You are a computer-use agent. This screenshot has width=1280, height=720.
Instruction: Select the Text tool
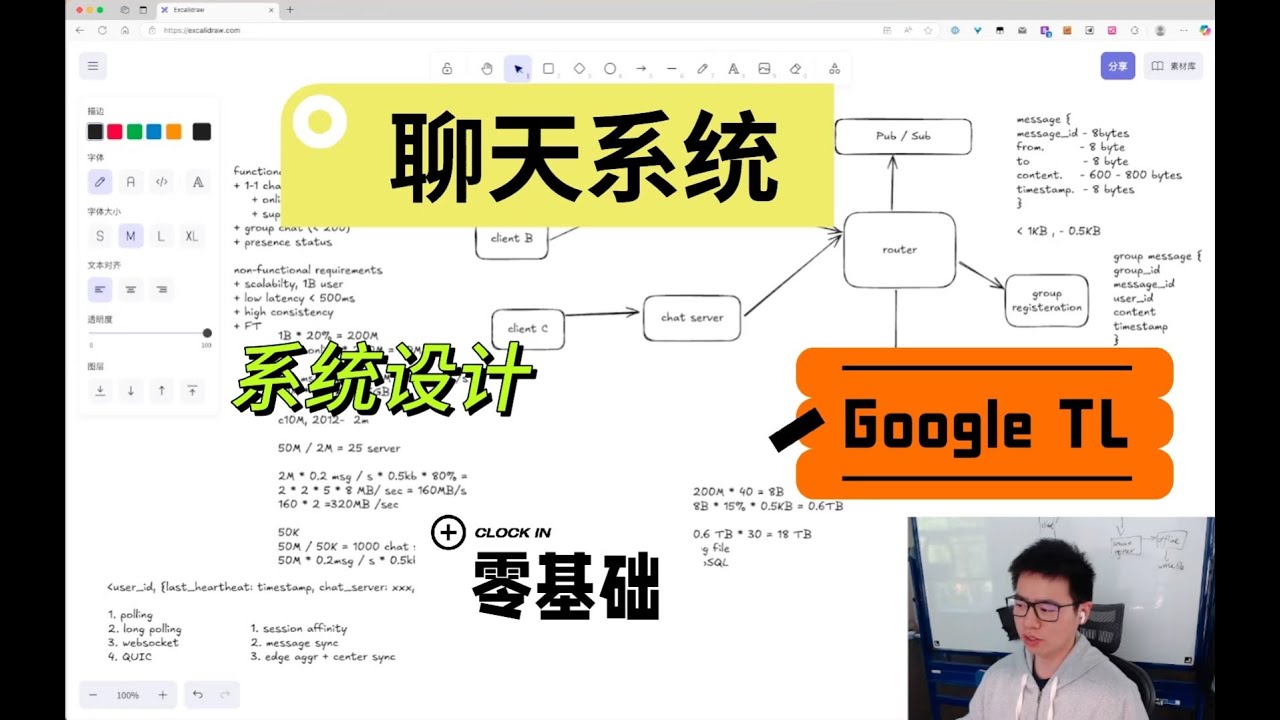tap(734, 69)
